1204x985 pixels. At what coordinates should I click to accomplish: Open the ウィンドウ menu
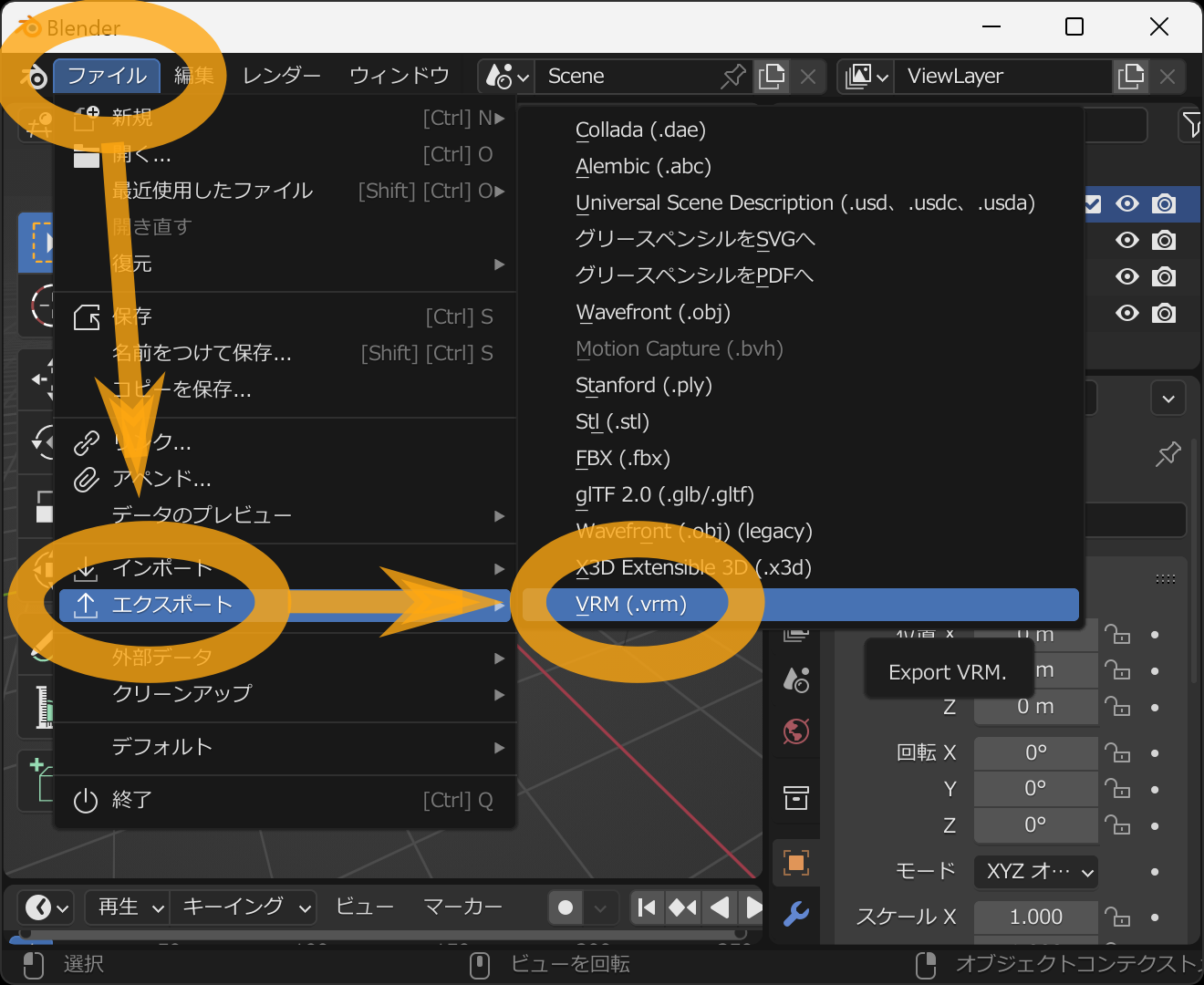point(400,76)
